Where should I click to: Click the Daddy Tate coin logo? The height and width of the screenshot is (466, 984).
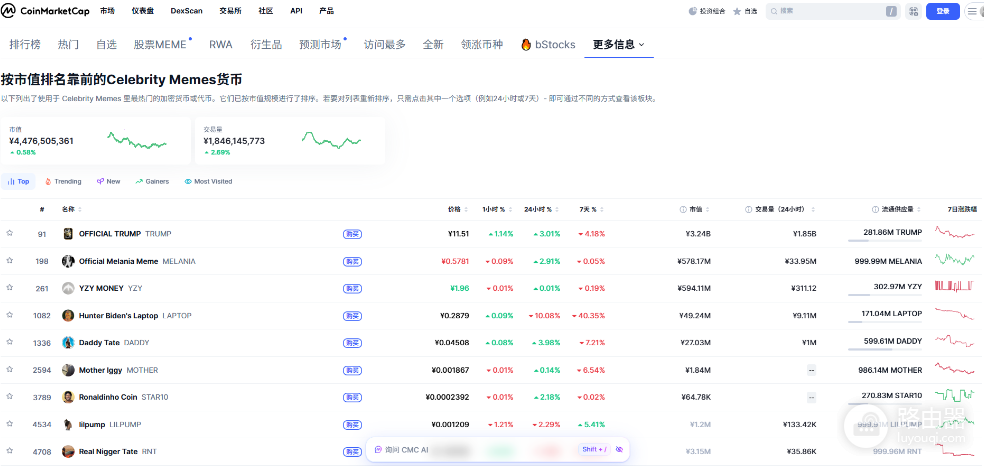click(68, 342)
